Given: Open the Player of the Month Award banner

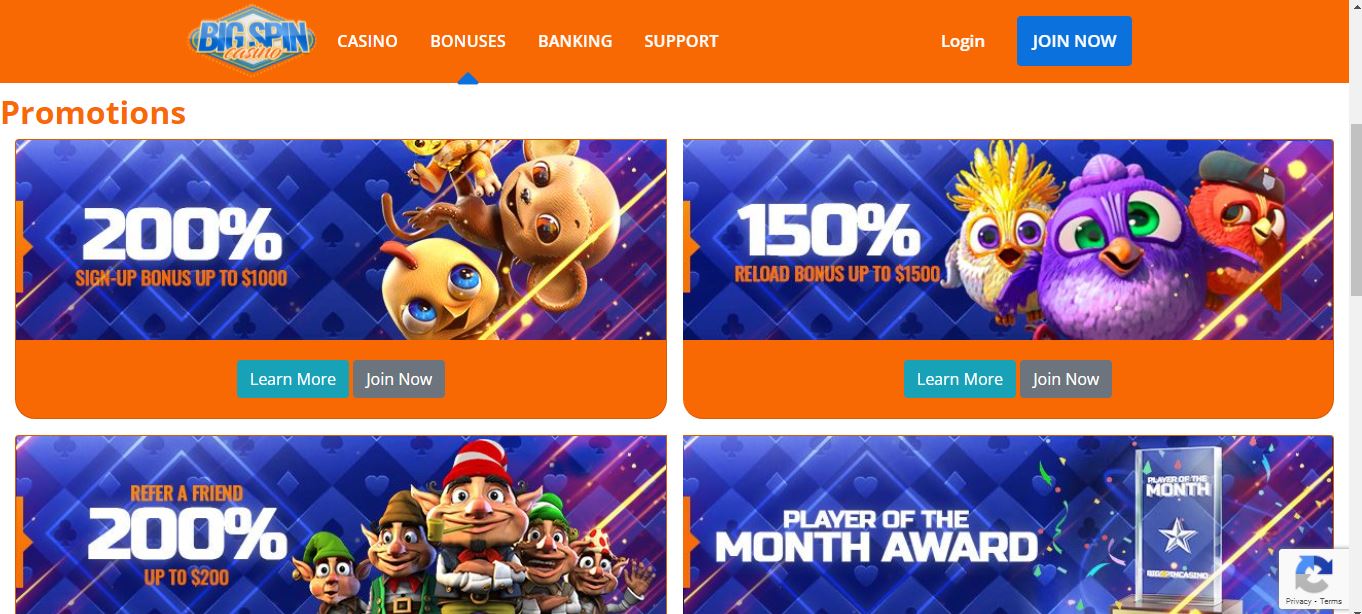Looking at the screenshot, I should pyautogui.click(x=1008, y=525).
